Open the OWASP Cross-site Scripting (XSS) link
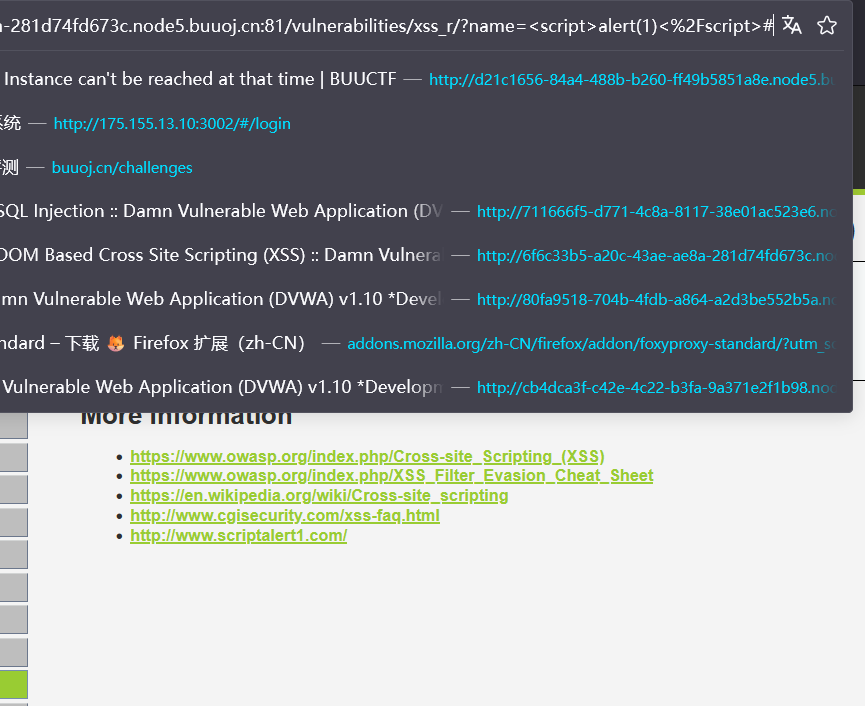This screenshot has width=865, height=706. point(367,456)
